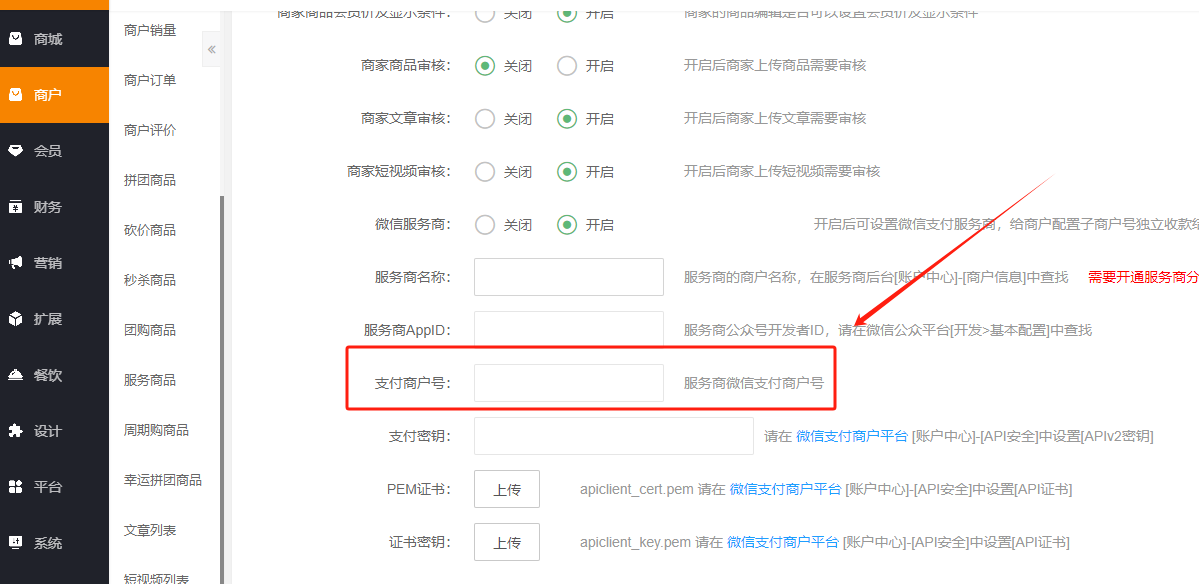Image resolution: width=1199 pixels, height=584 pixels.
Task: Click the 餐饮 dining icon in sidebar
Action: 15,375
